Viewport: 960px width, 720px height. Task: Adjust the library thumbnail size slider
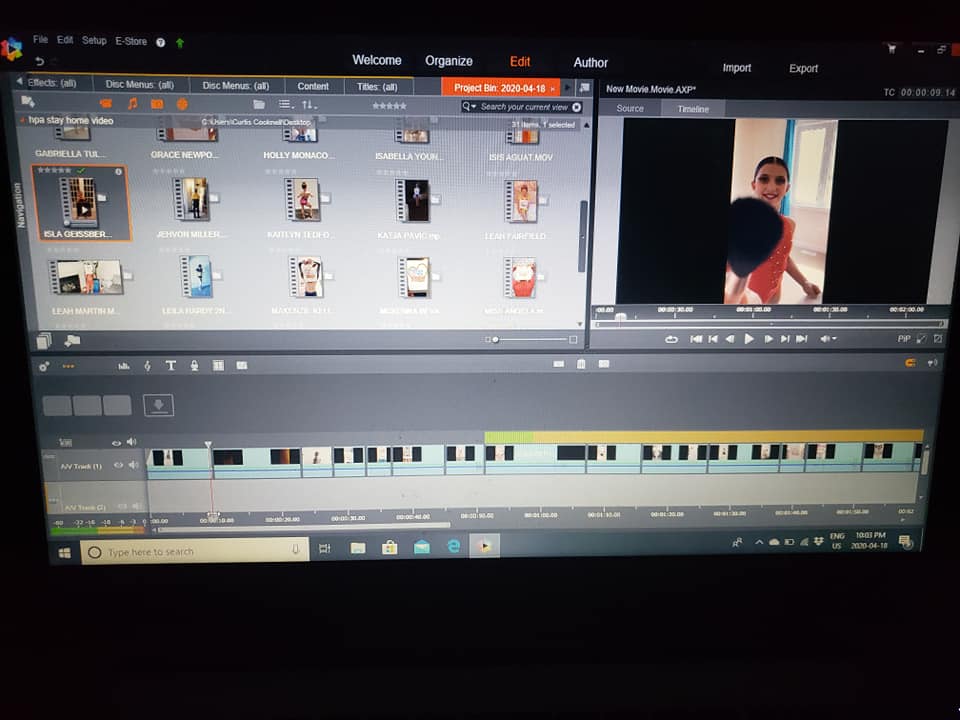[529, 339]
